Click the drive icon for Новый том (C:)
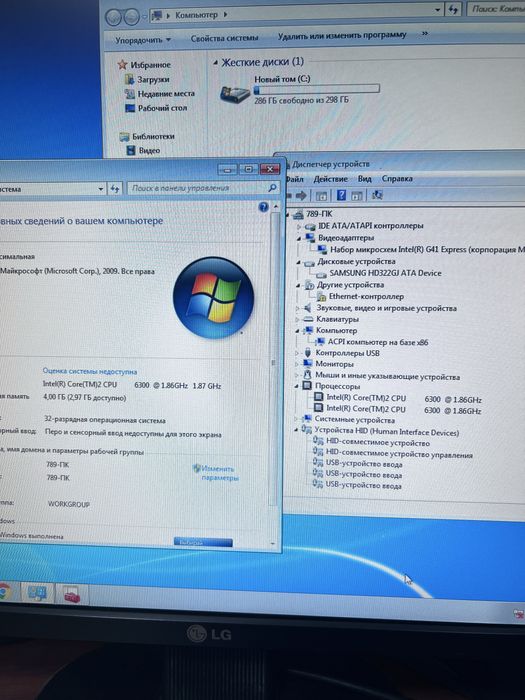Screen dimensions: 525x700 (235, 93)
